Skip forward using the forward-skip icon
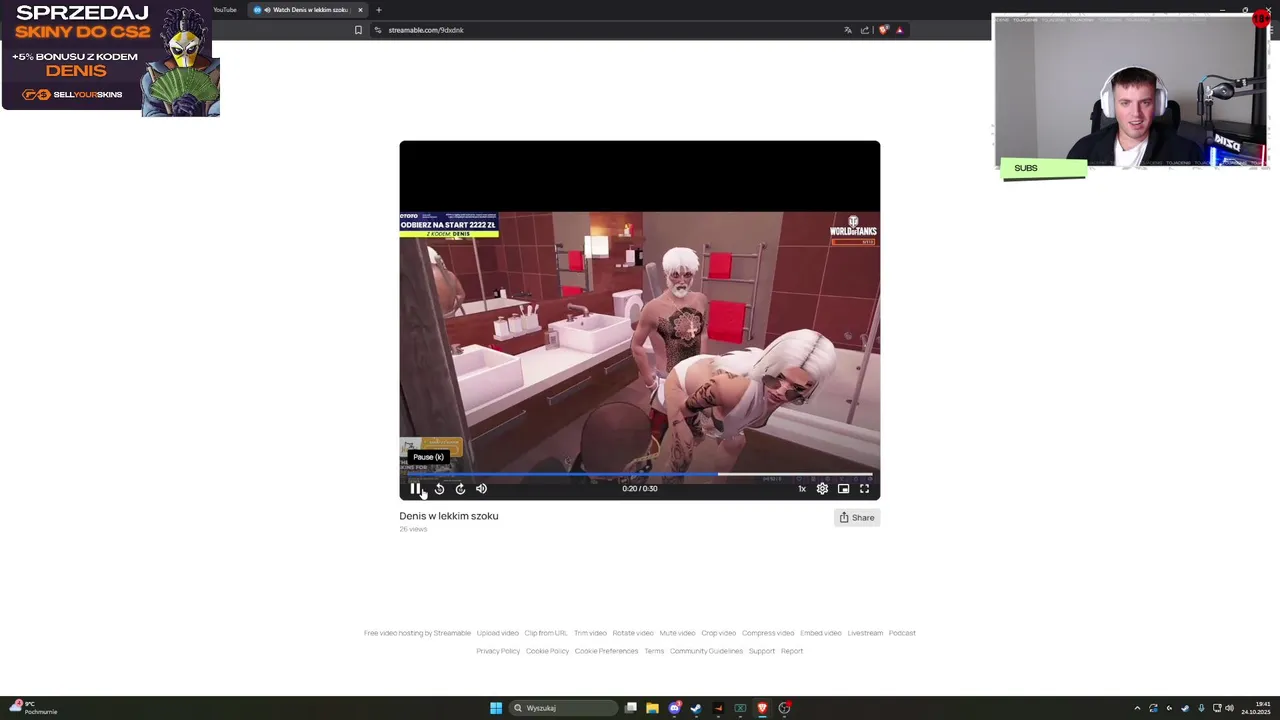This screenshot has height=720, width=1280. [460, 488]
